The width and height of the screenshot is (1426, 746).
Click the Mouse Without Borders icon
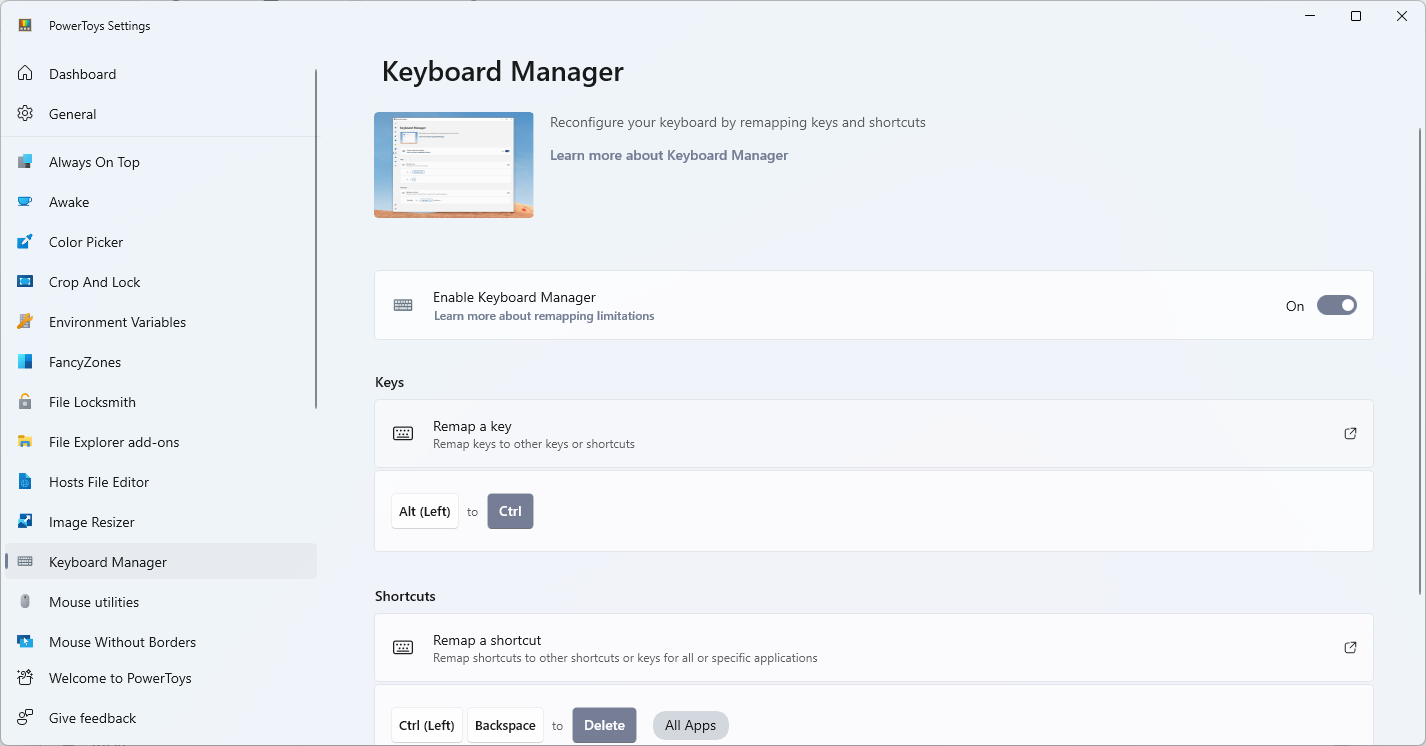pos(25,642)
